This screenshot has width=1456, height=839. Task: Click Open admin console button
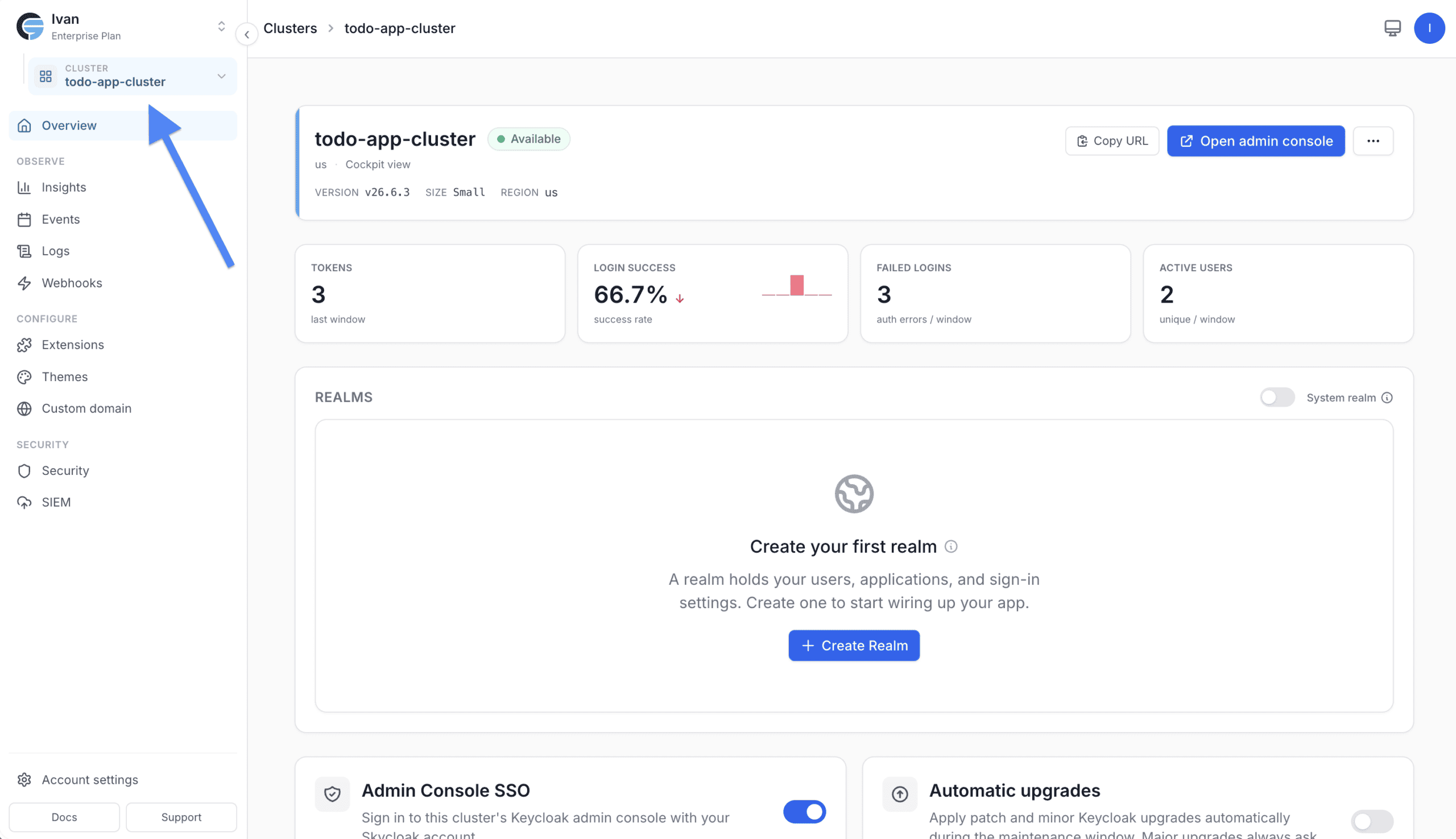click(1255, 140)
